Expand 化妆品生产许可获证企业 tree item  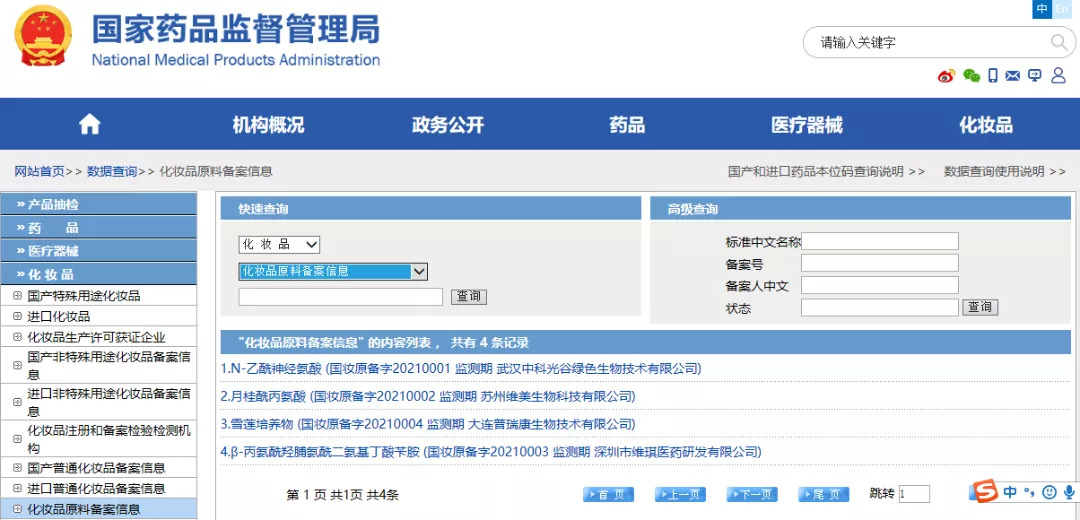pos(98,337)
